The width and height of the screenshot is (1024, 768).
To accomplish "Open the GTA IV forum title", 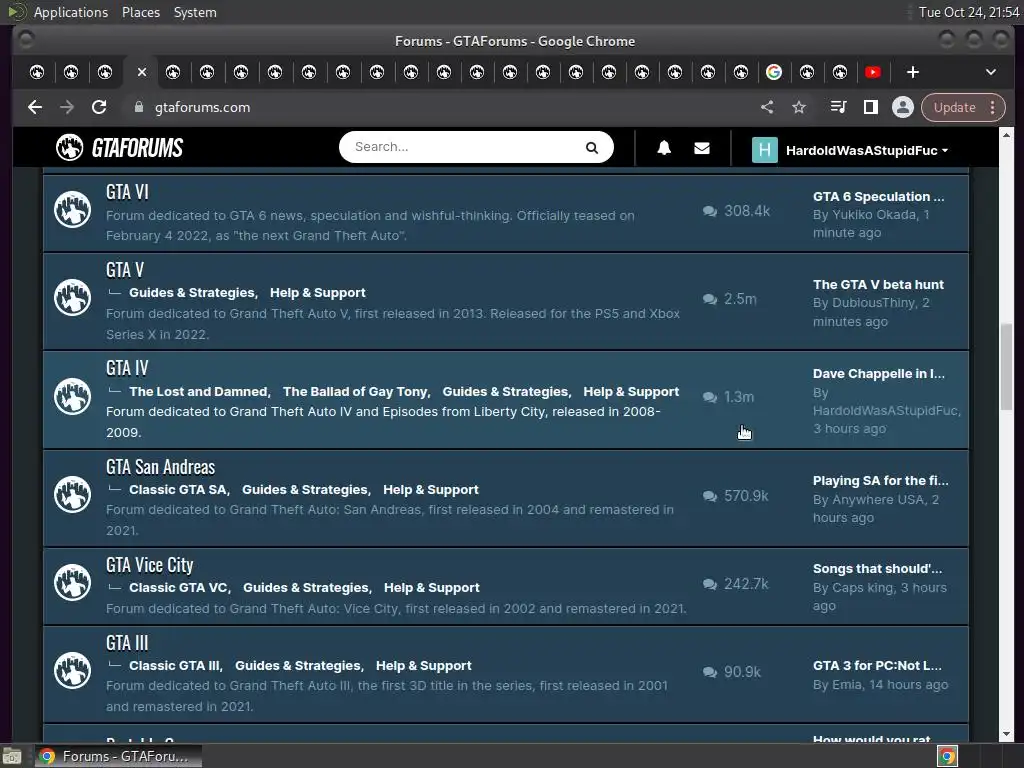I will [127, 368].
